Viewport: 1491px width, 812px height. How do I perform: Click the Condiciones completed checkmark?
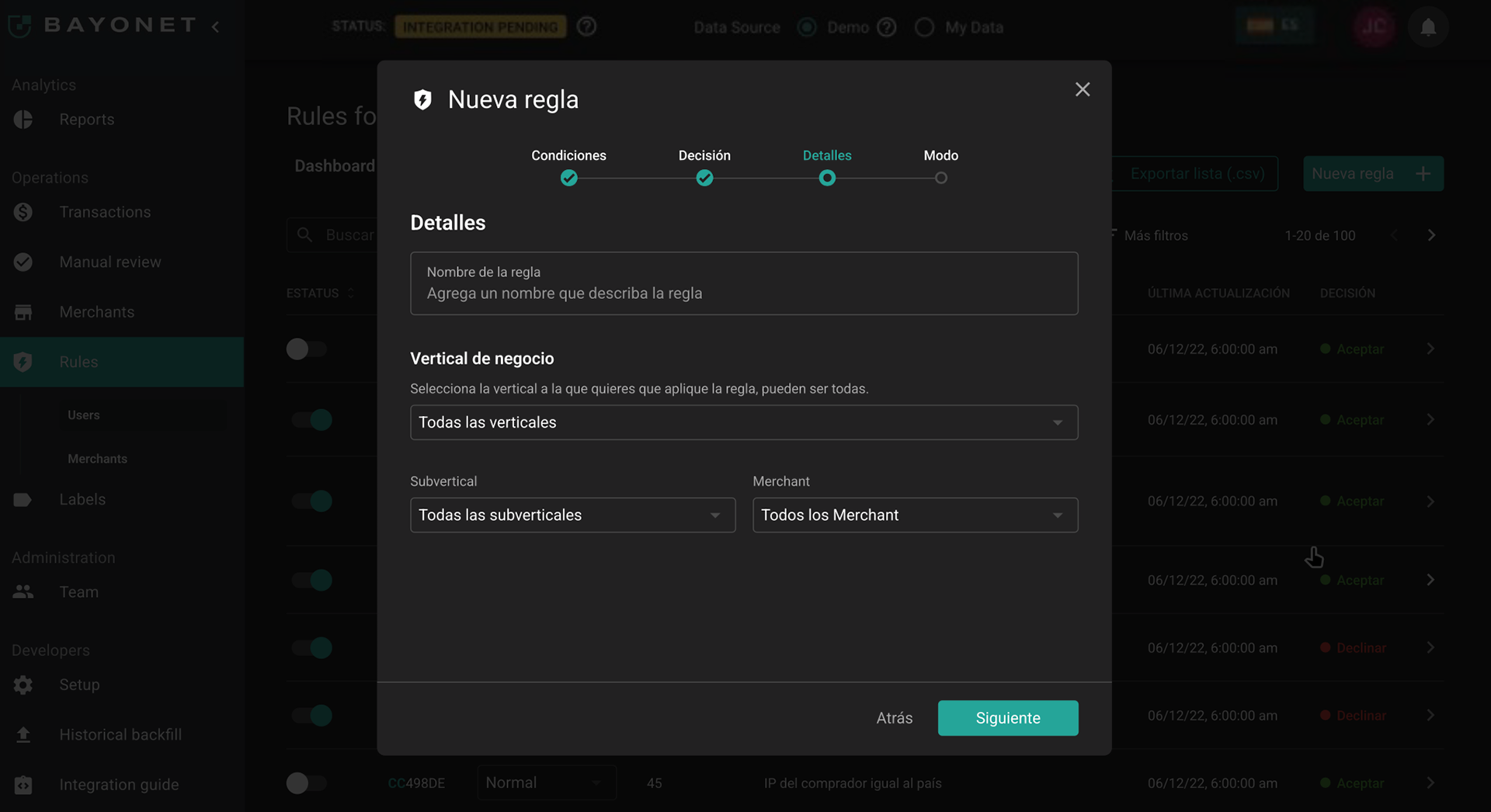click(x=568, y=179)
